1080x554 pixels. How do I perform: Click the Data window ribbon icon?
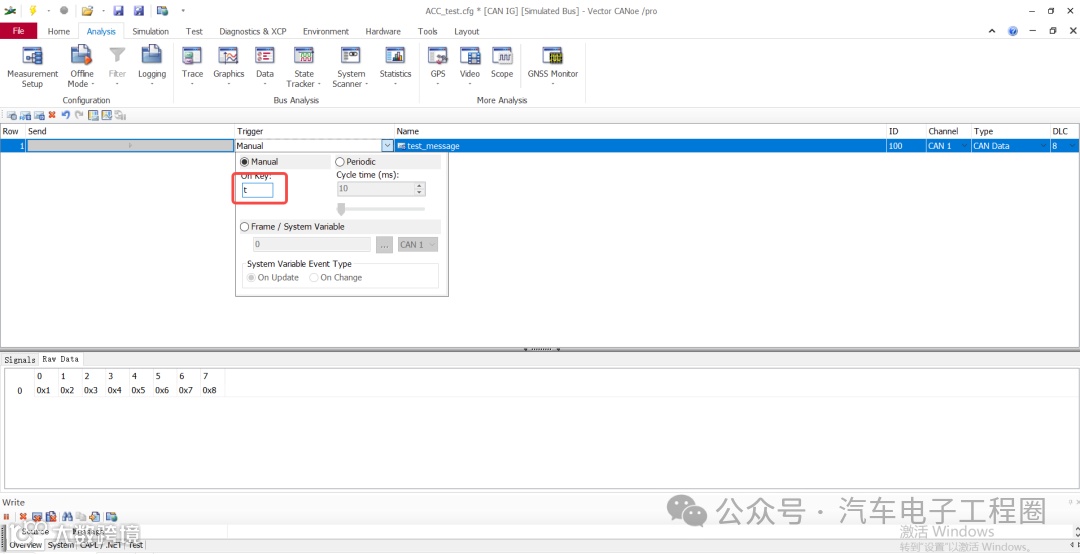pos(264,56)
